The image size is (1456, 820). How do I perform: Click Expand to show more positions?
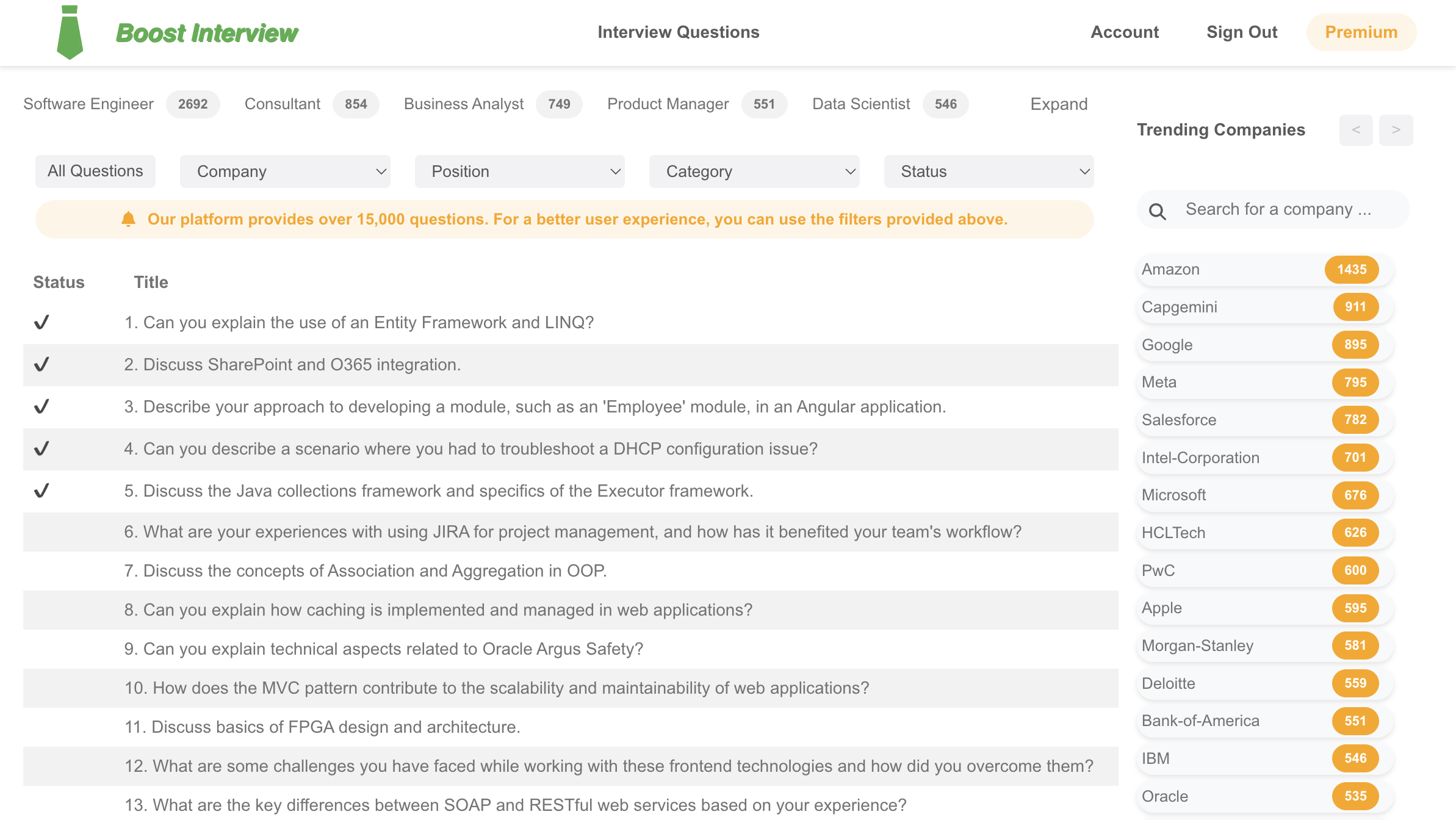point(1059,104)
